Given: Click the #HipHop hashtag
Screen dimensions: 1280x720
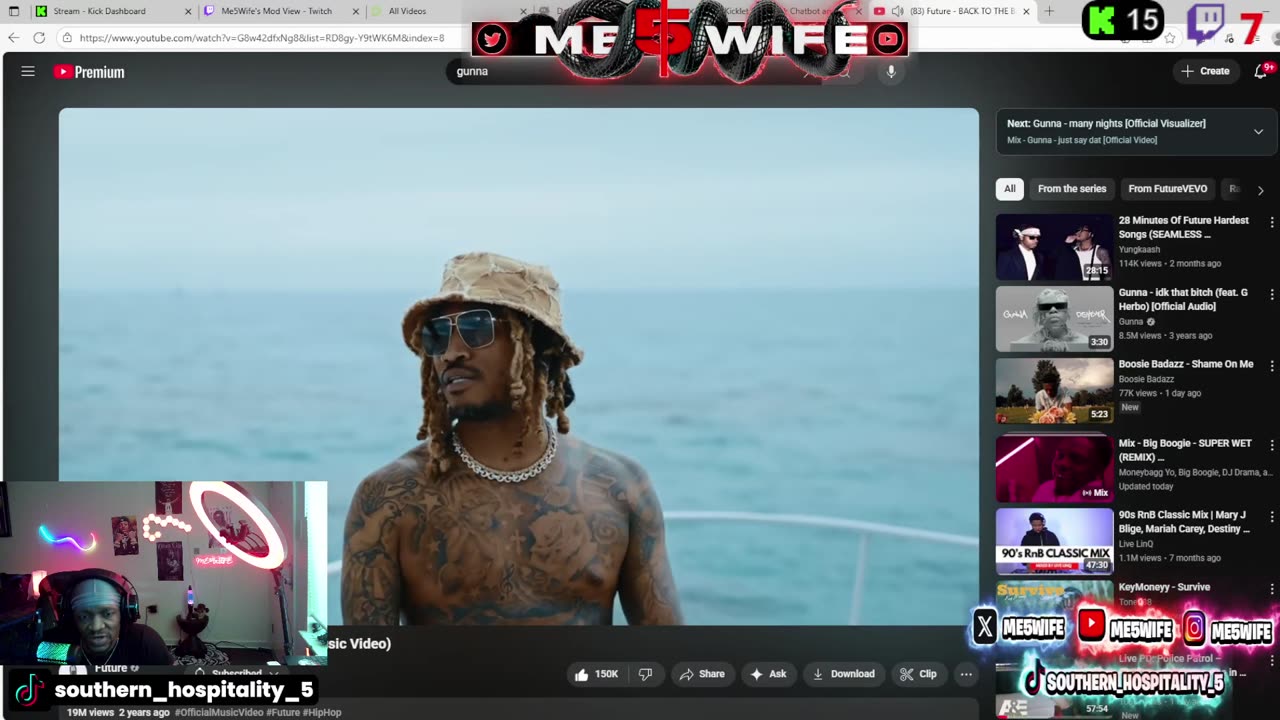Looking at the screenshot, I should (321, 712).
